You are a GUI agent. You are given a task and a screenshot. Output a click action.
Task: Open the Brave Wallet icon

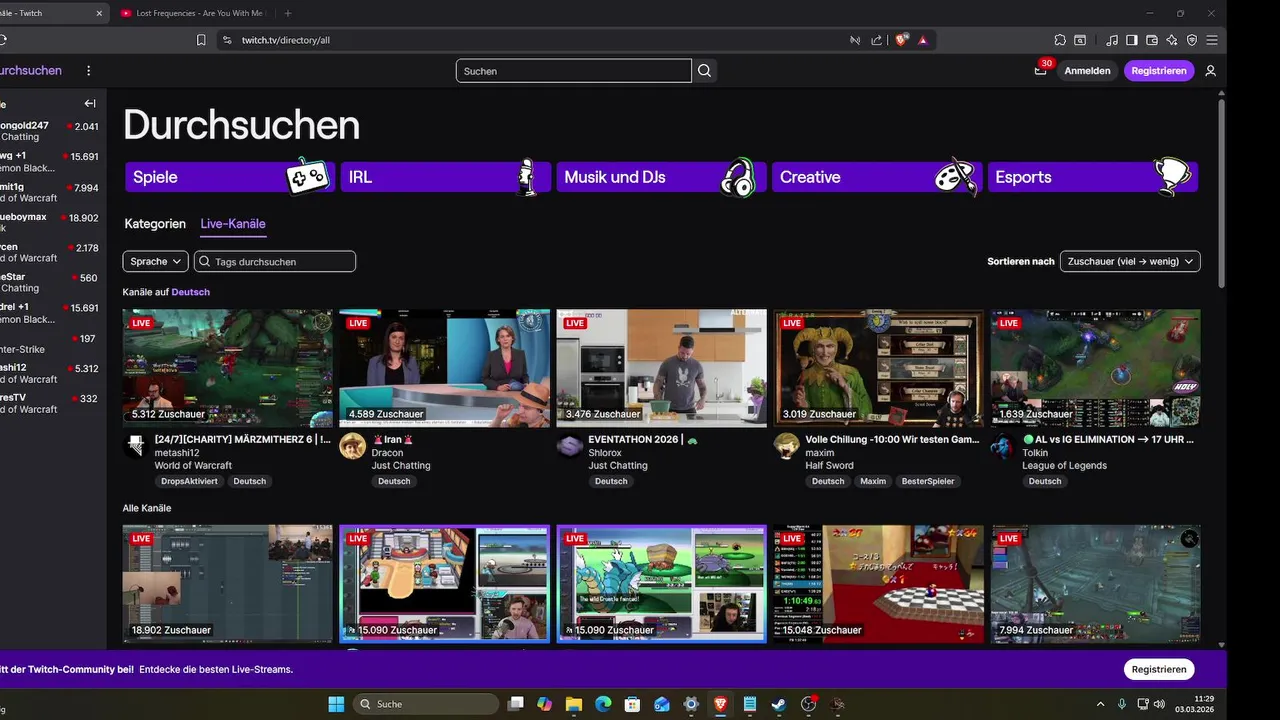tap(1152, 40)
